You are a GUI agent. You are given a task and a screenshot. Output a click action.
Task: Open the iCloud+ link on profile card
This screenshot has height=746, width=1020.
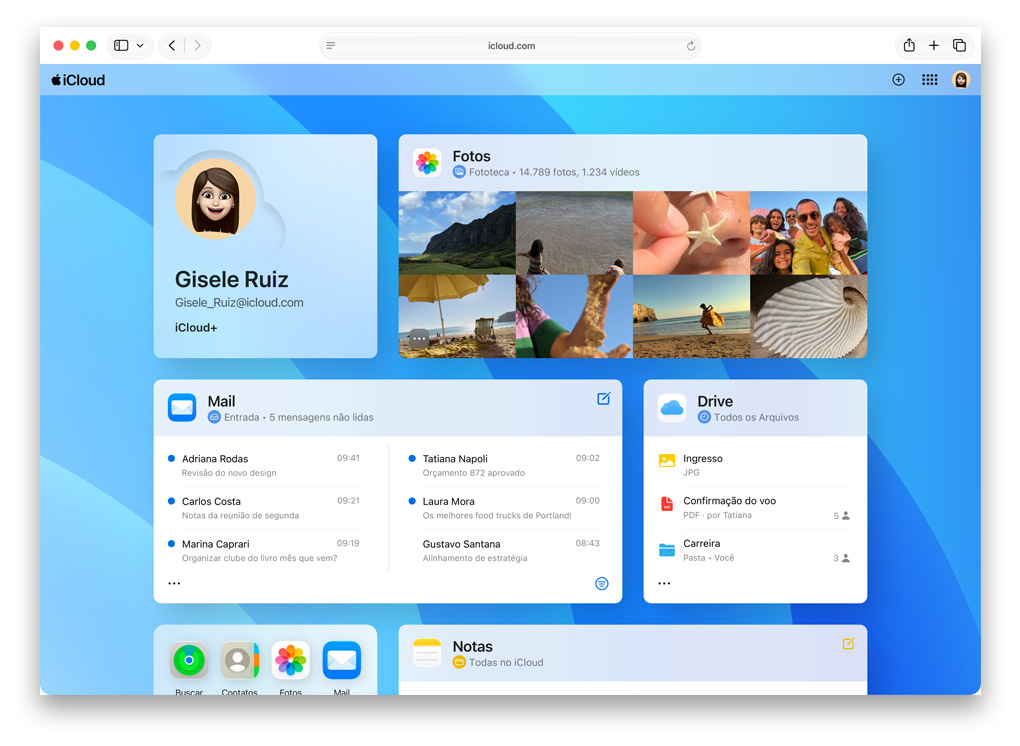tap(196, 328)
